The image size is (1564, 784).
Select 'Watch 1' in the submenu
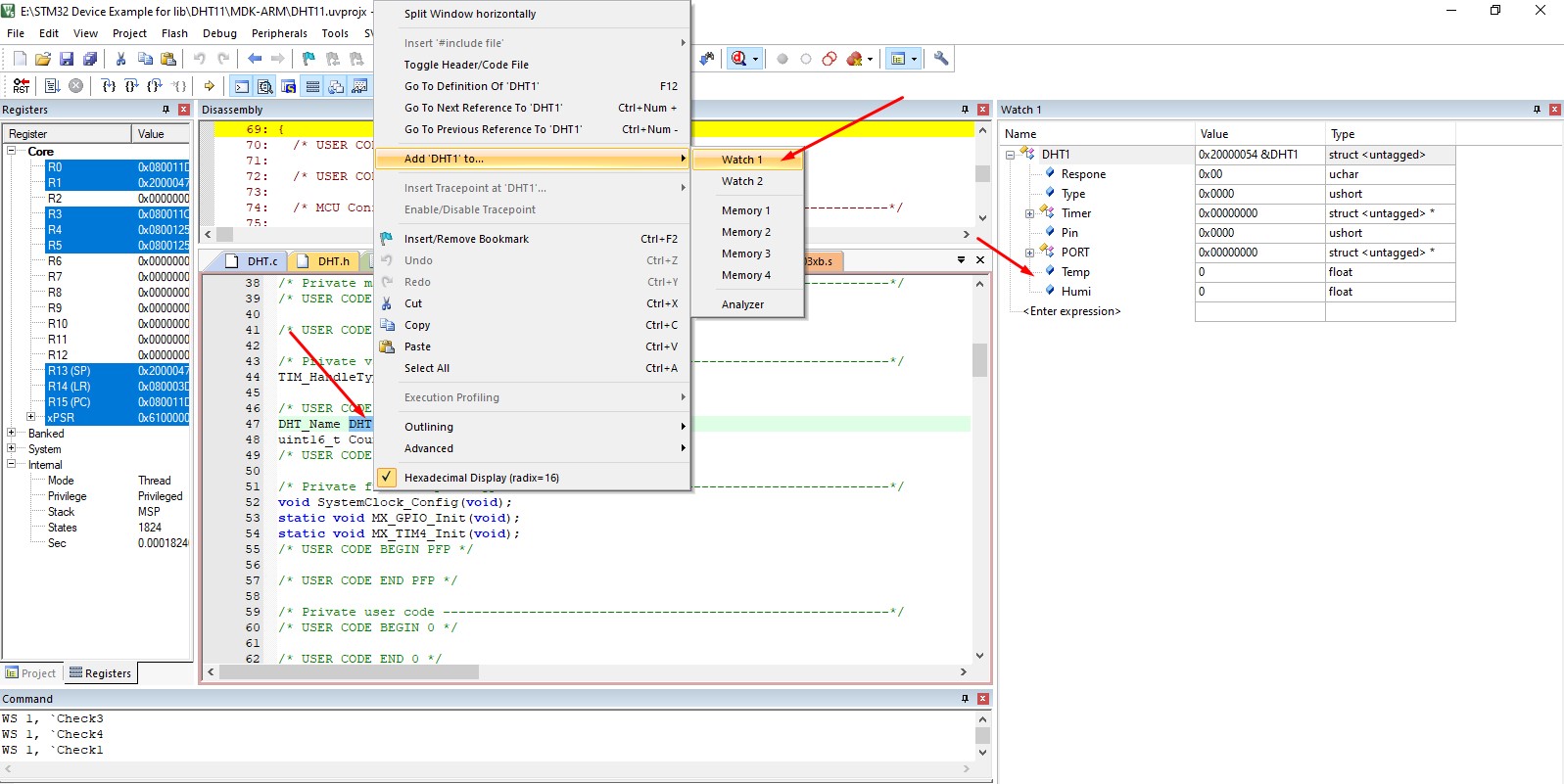[x=741, y=160]
